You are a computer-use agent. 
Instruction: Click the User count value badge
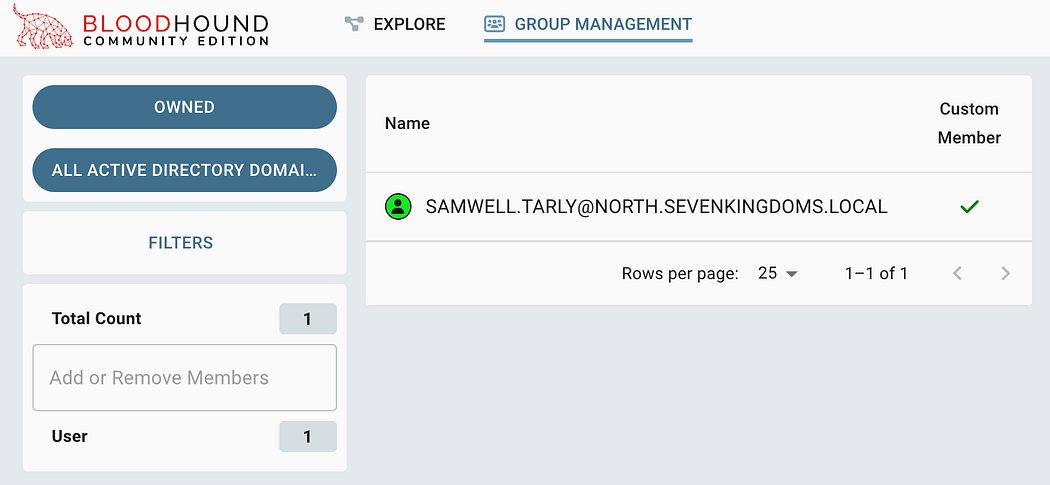tap(308, 437)
